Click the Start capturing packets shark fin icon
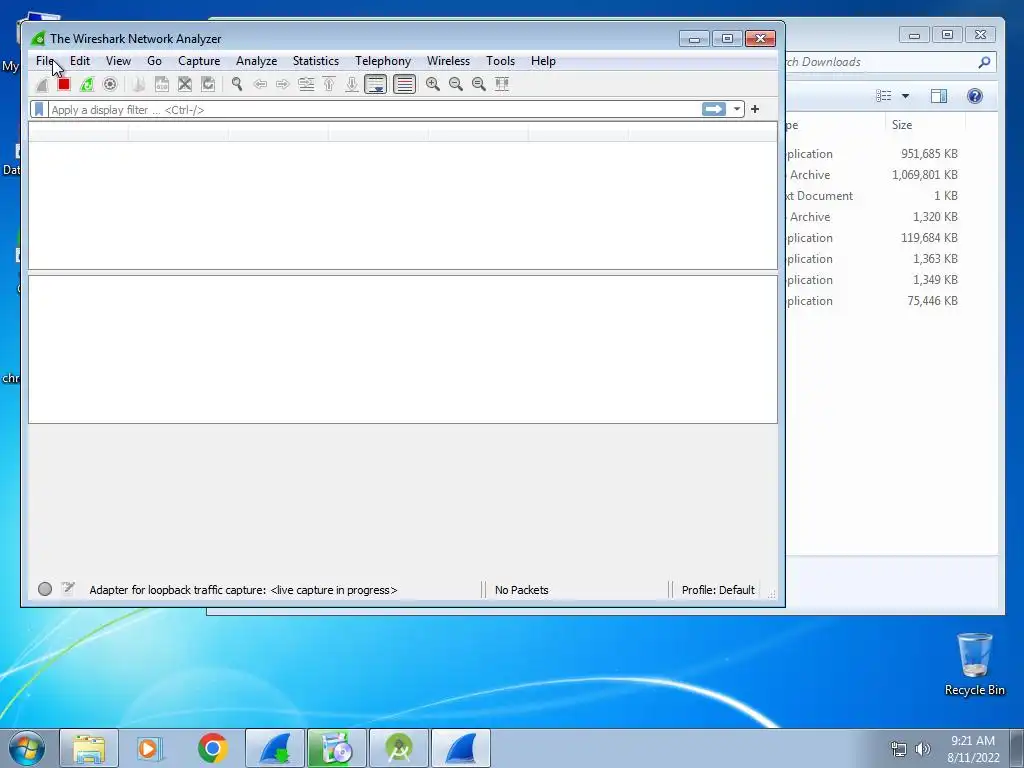The image size is (1024, 768). coord(42,84)
